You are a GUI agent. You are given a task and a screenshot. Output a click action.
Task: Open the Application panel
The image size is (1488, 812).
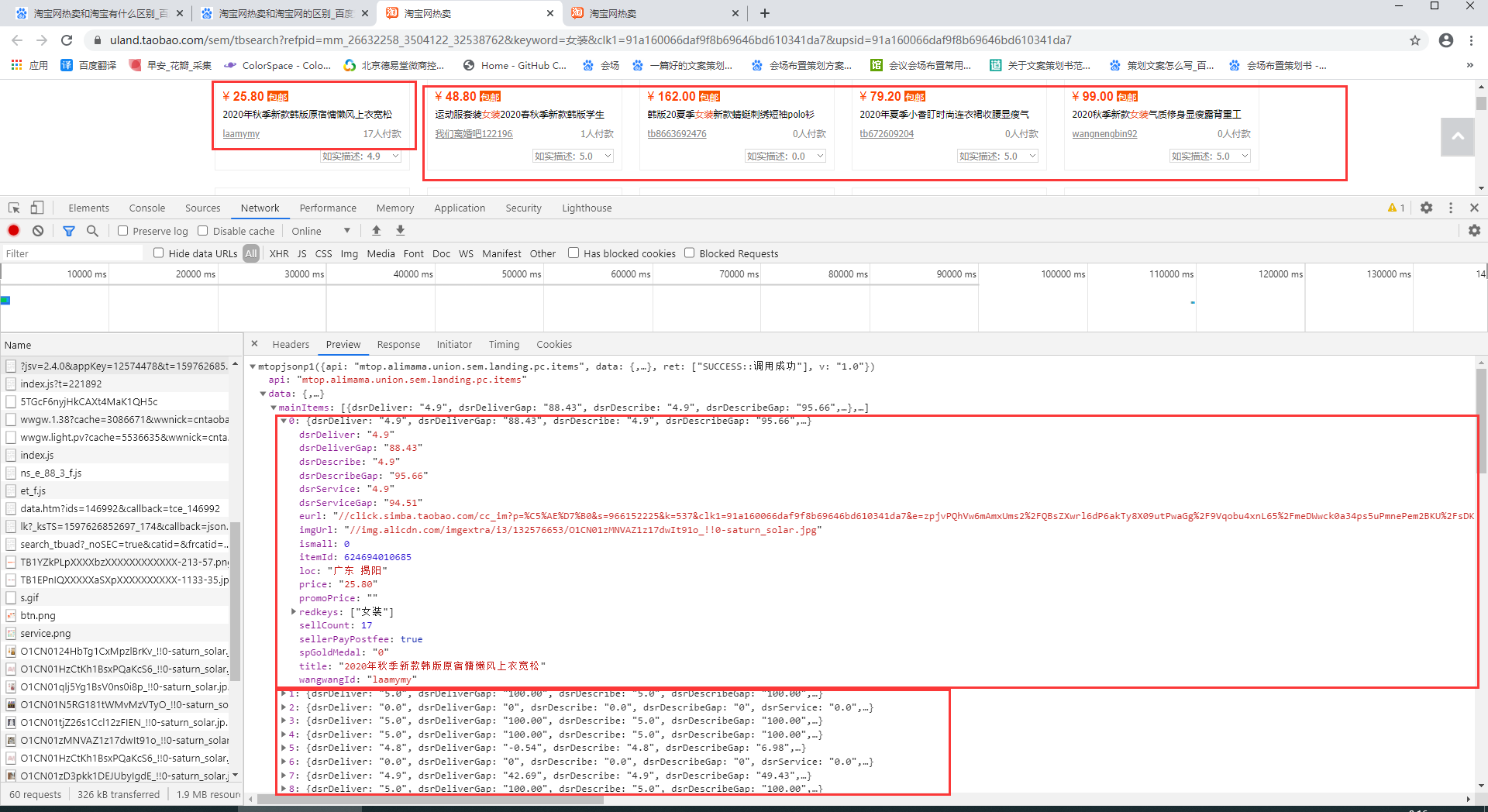click(x=460, y=208)
